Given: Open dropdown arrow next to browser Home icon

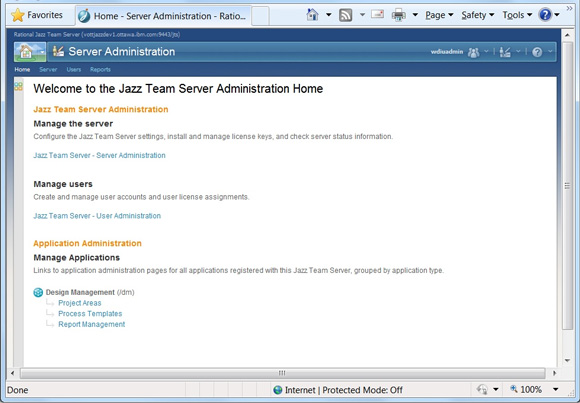Looking at the screenshot, I should pyautogui.click(x=328, y=15).
